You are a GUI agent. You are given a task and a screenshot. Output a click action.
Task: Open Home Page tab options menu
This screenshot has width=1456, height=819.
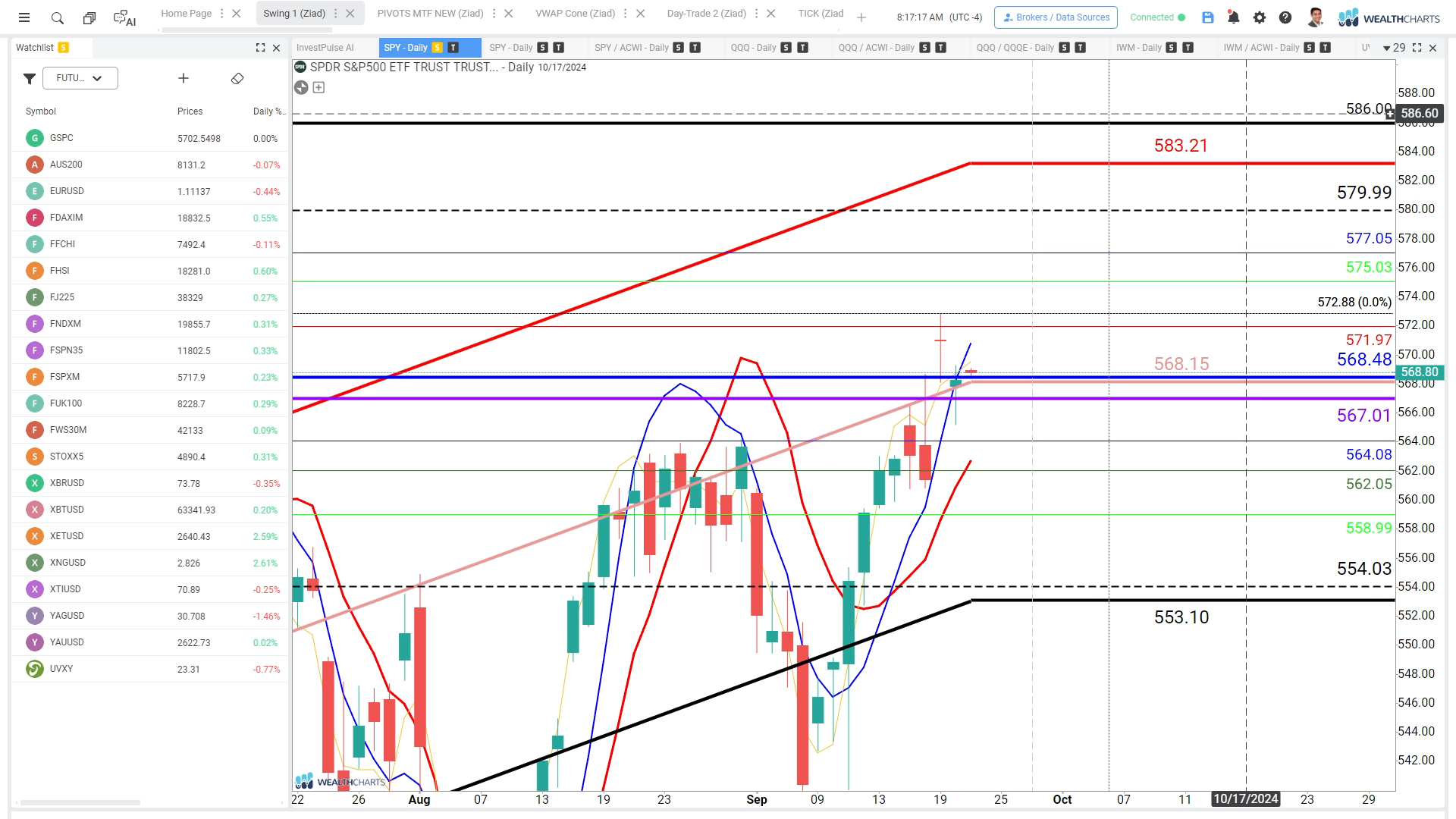point(221,14)
